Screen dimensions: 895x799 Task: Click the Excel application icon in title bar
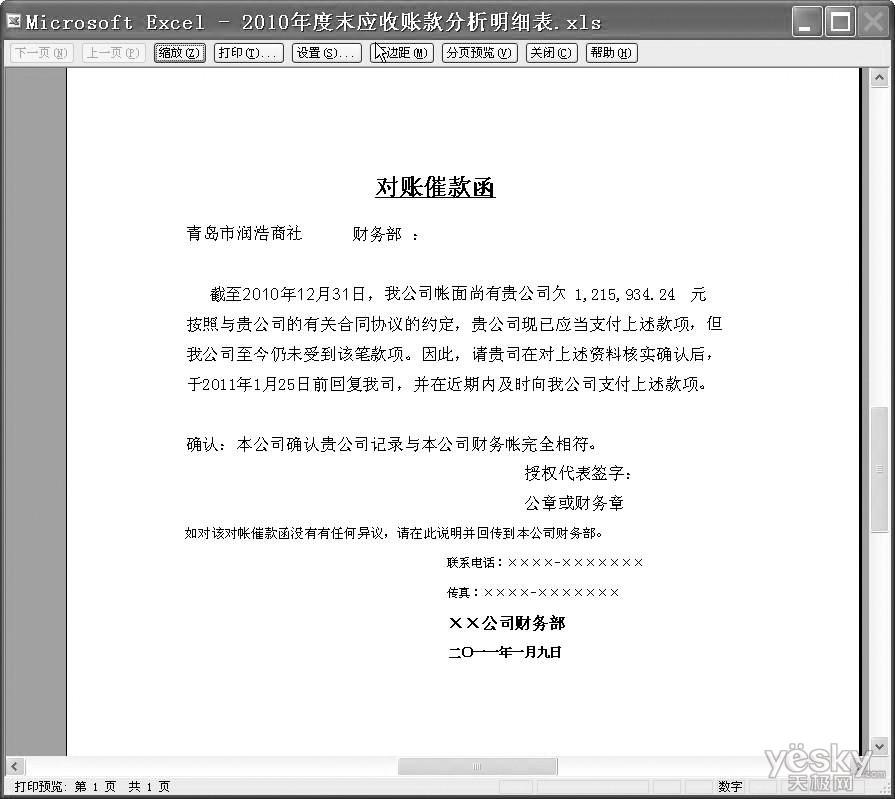[14, 22]
